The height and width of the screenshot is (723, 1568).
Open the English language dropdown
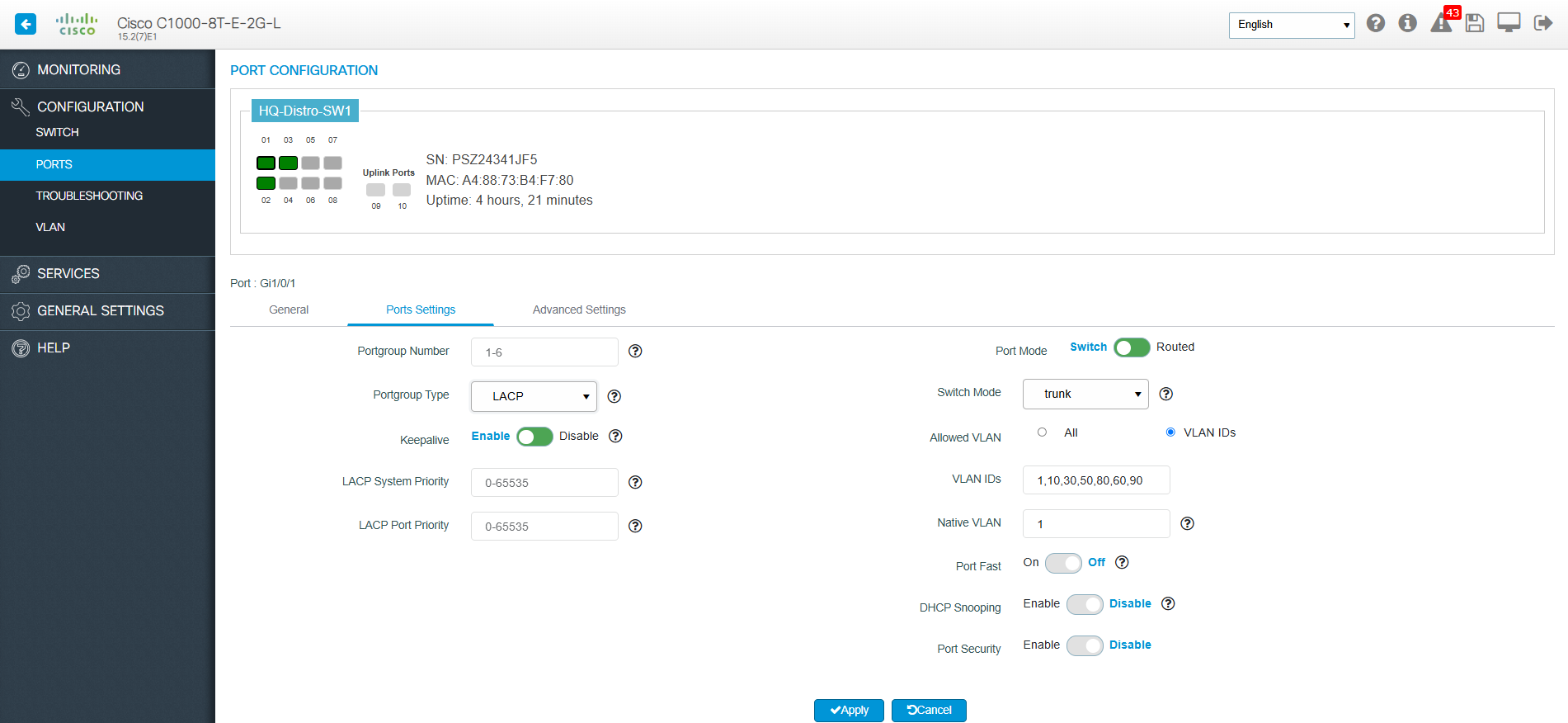point(1292,25)
